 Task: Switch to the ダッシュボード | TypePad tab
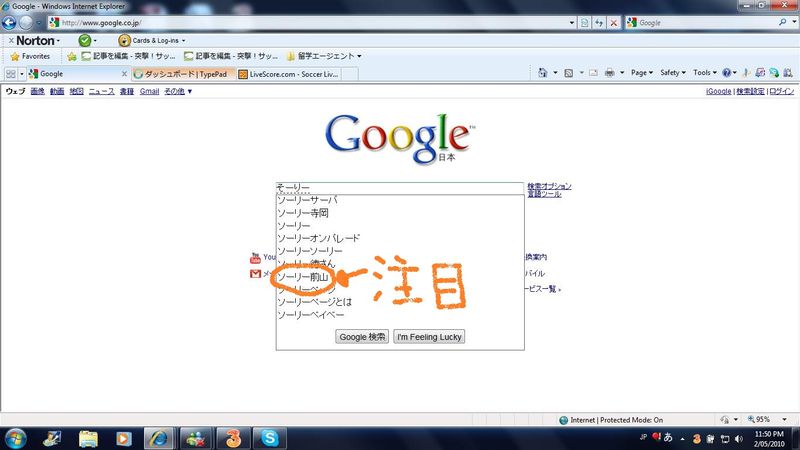pyautogui.click(x=183, y=74)
